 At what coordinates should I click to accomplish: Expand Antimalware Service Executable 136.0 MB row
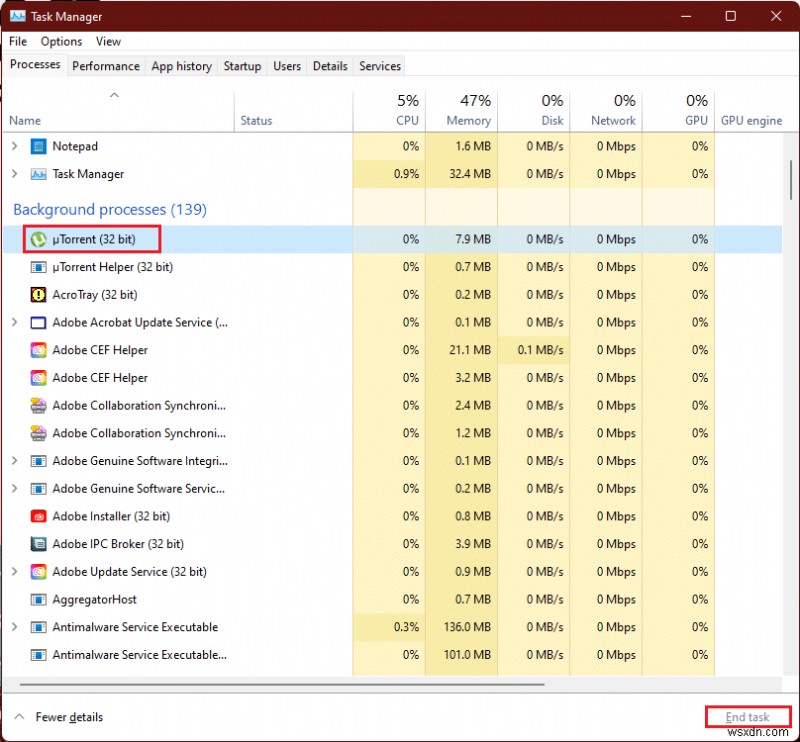15,627
